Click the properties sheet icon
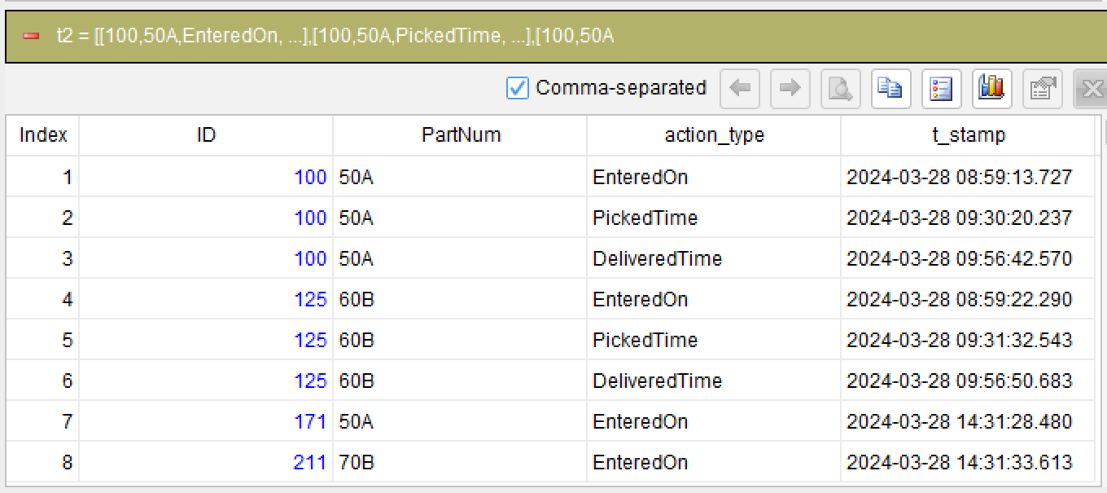Image resolution: width=1107 pixels, height=493 pixels. tap(1043, 88)
